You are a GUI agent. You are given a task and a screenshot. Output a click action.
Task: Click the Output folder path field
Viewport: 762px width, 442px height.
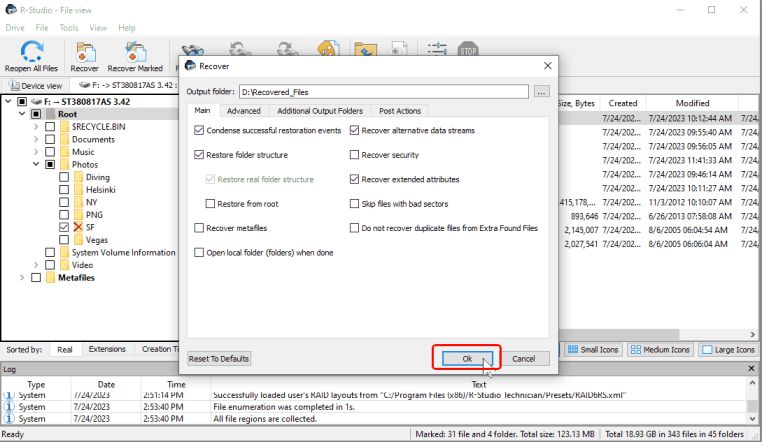[384, 91]
